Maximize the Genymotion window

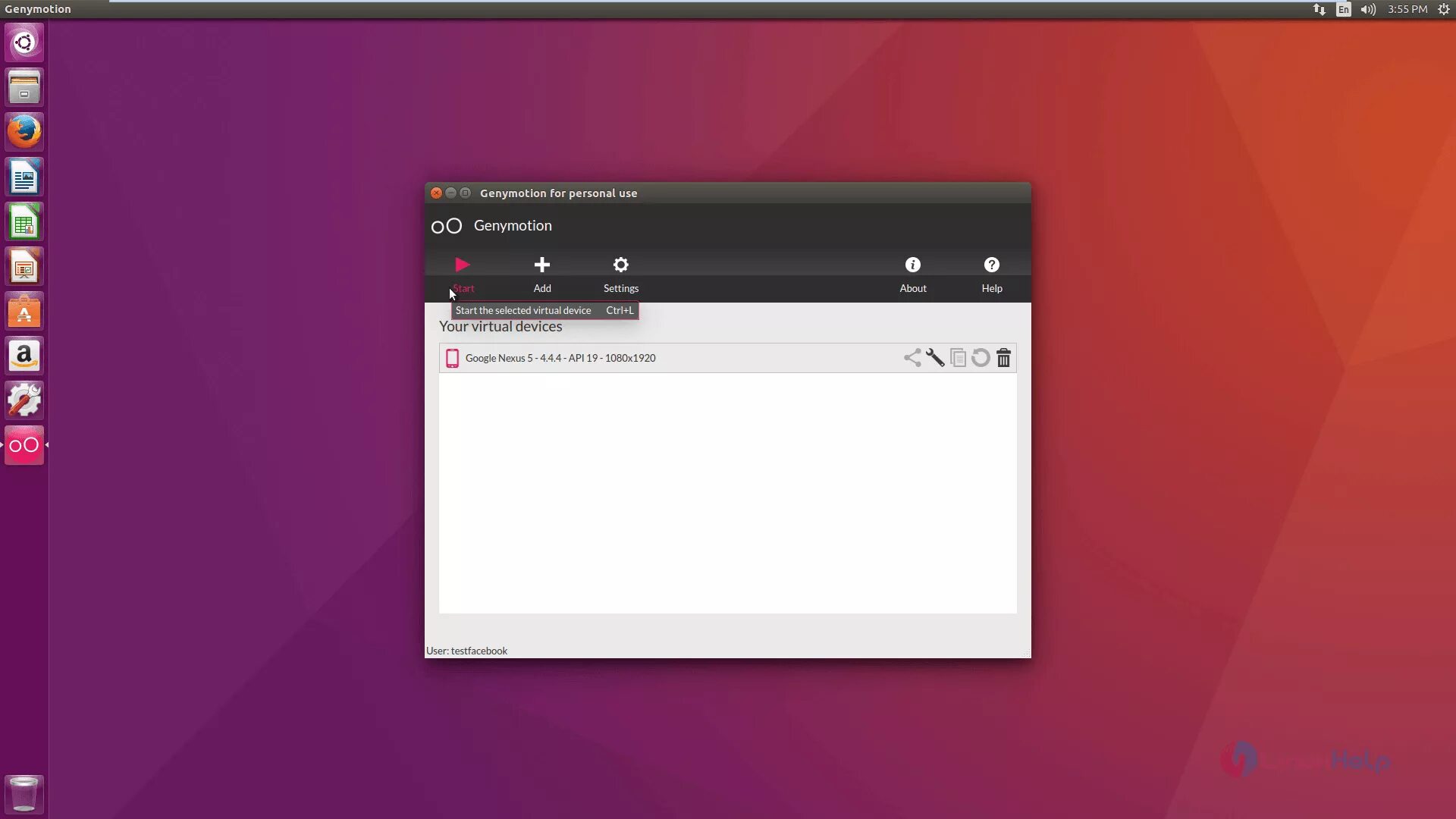(466, 193)
